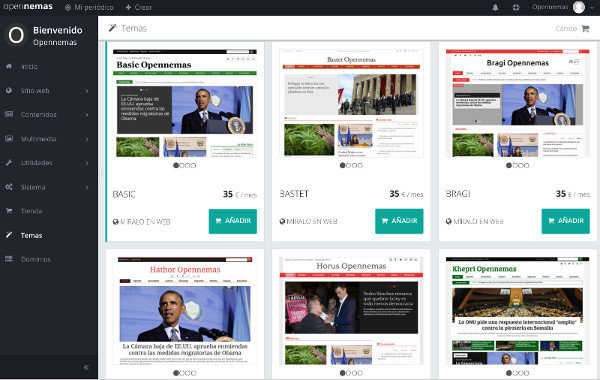The image size is (600, 380).
Task: Click the Basic Opennemas preview thumbnail
Action: (x=185, y=103)
